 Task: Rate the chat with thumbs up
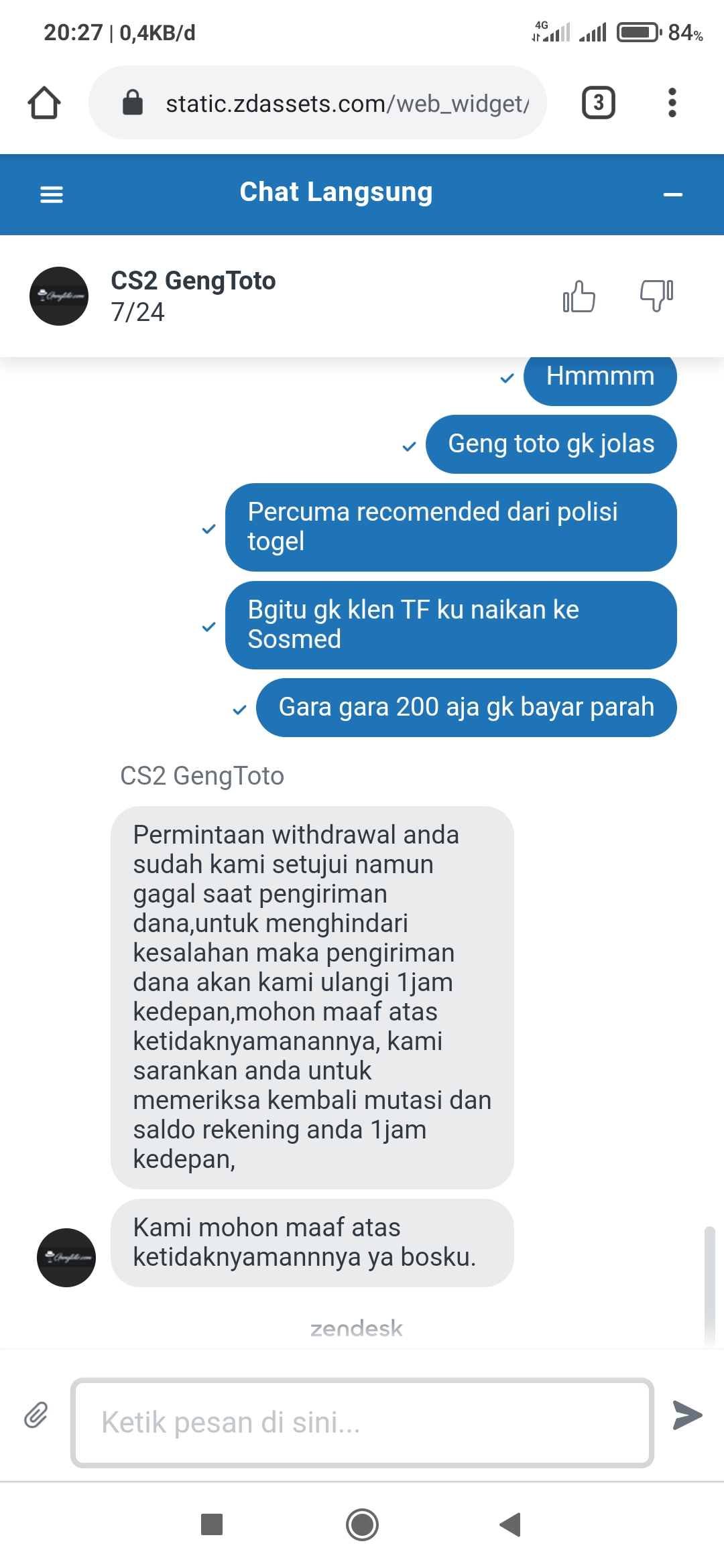[x=579, y=296]
